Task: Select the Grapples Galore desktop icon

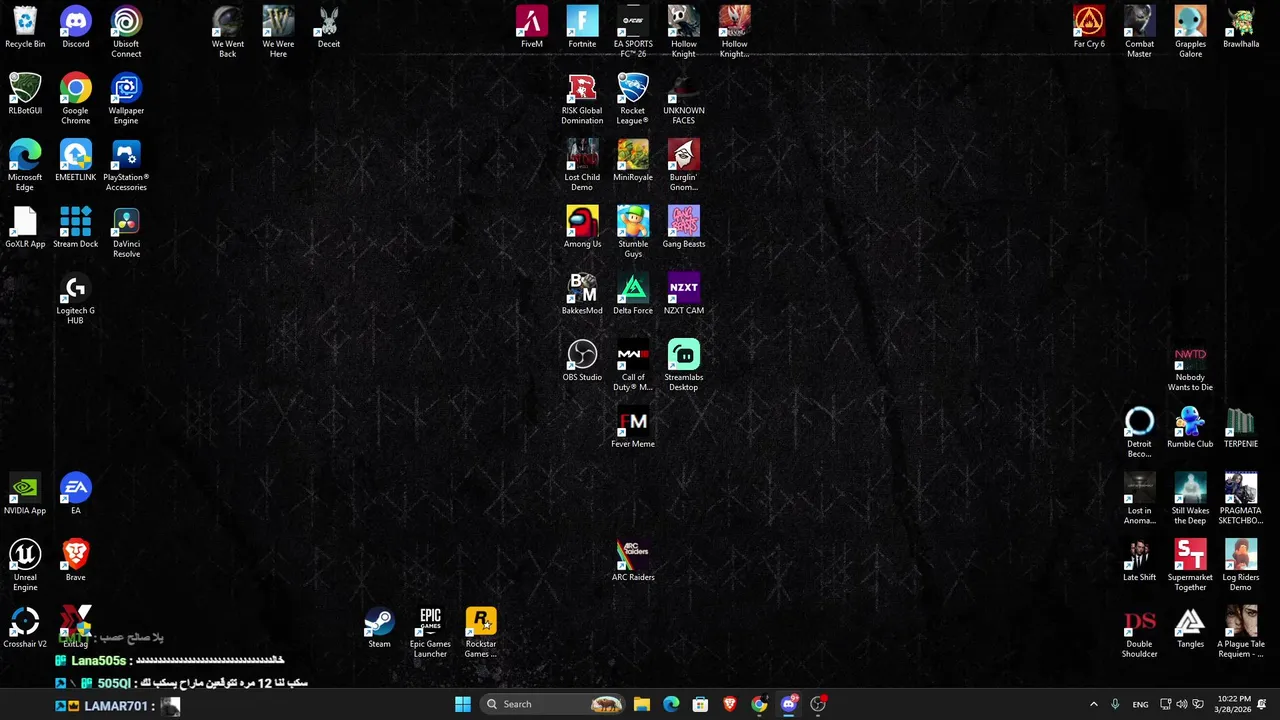Action: click(1190, 32)
